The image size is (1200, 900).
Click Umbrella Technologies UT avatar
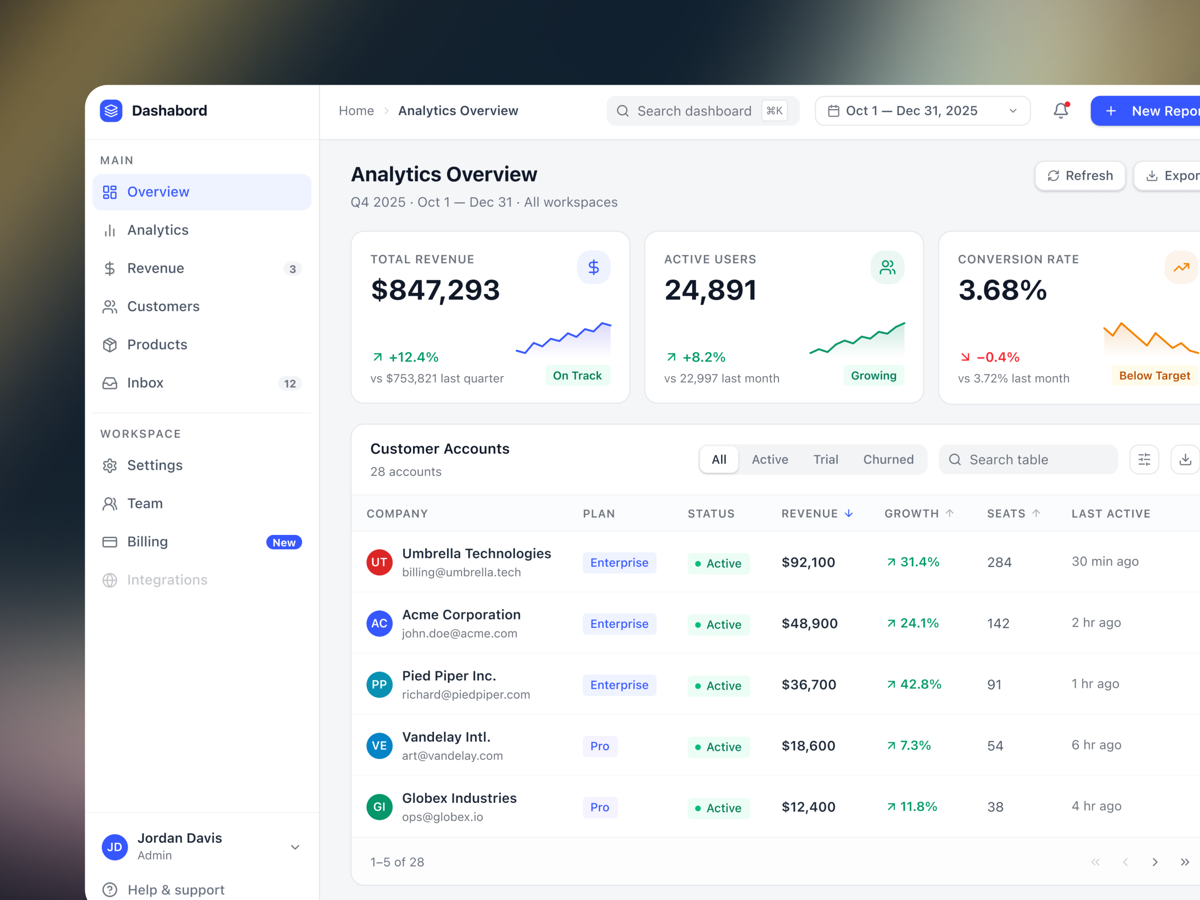coord(379,562)
